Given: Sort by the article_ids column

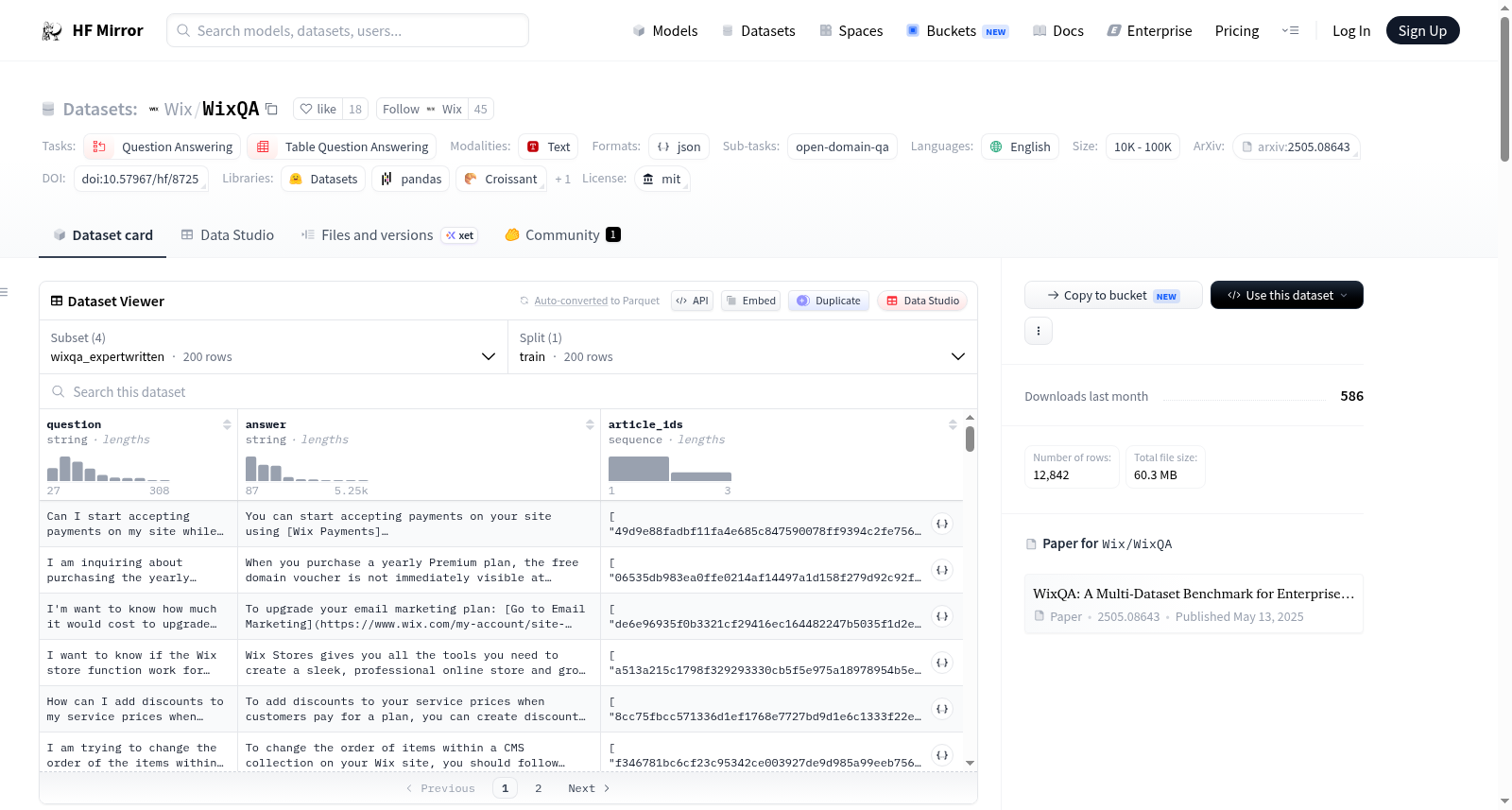Looking at the screenshot, I should (x=953, y=424).
